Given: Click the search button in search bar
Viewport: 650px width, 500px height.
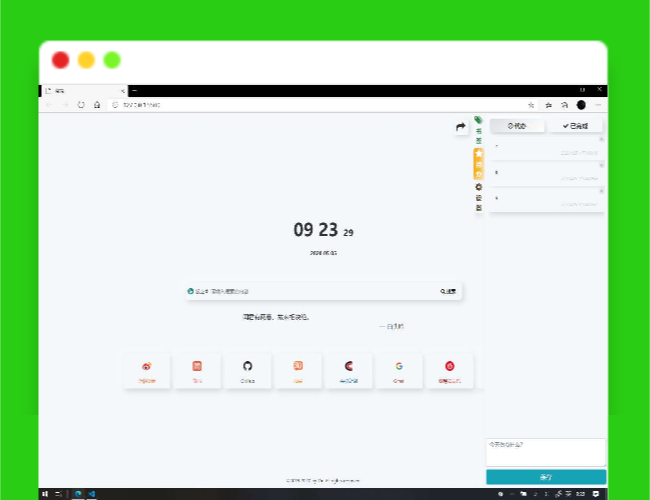Looking at the screenshot, I should (448, 291).
